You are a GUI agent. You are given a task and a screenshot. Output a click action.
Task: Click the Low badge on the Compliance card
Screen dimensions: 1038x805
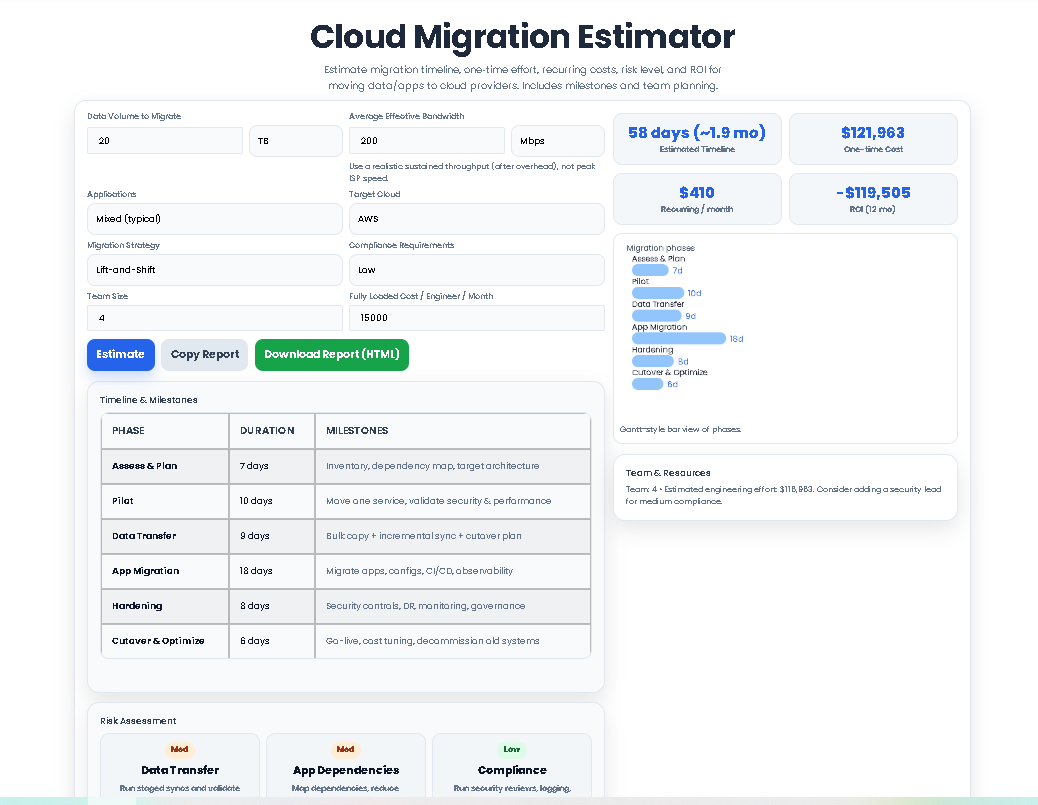[511, 748]
